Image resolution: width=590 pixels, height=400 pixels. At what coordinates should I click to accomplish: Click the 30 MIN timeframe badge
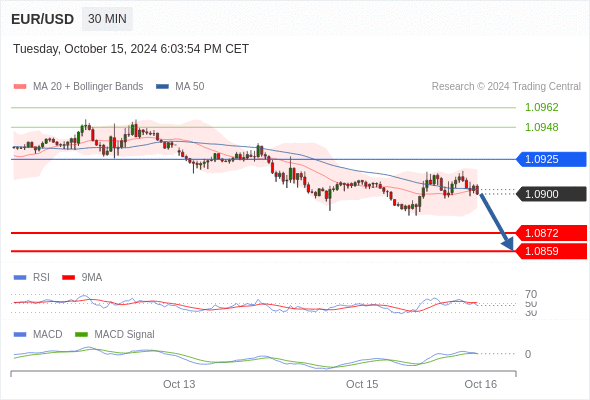(x=107, y=19)
